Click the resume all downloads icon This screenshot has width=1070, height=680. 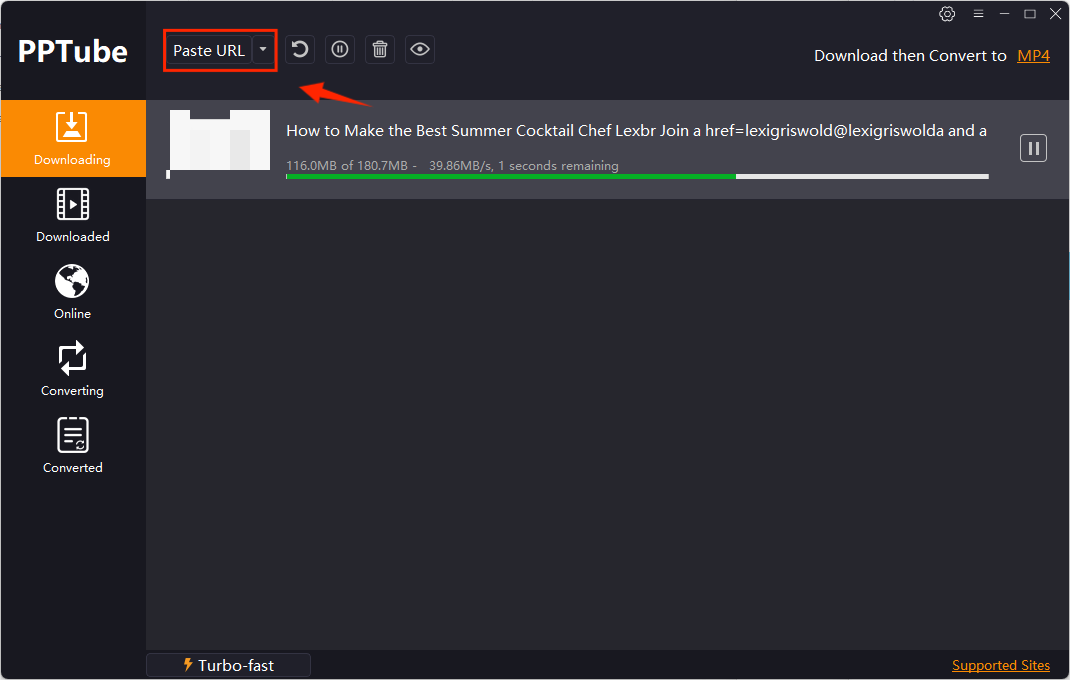click(x=299, y=50)
